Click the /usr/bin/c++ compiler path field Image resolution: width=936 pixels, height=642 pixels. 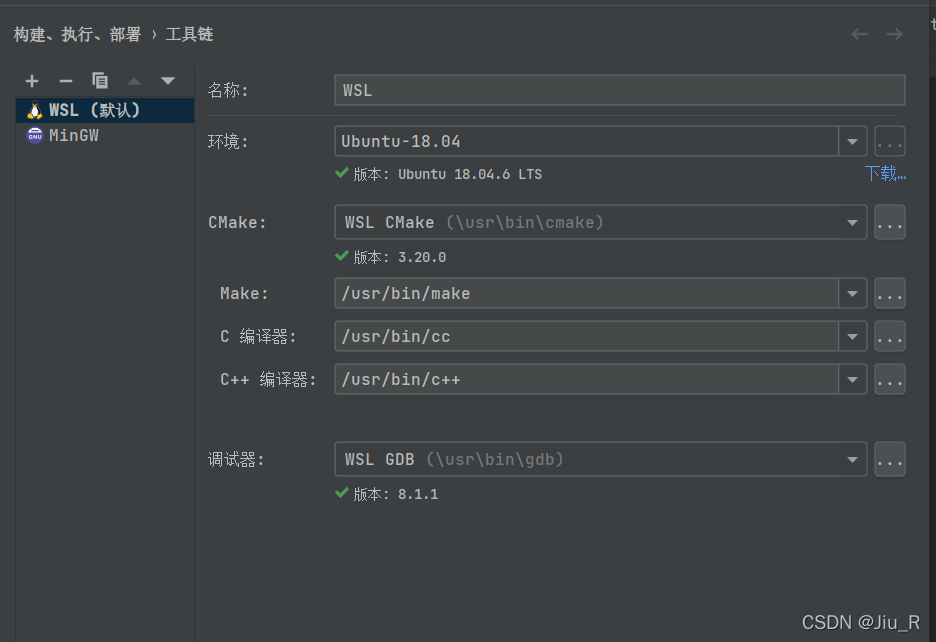click(x=587, y=379)
